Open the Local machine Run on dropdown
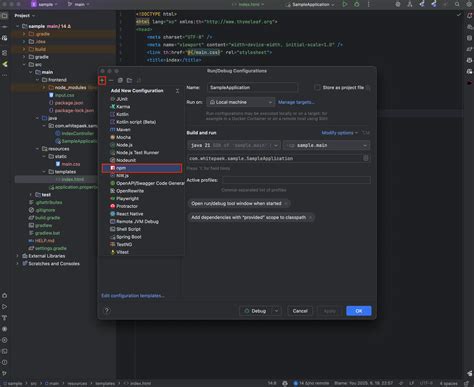 coord(240,102)
